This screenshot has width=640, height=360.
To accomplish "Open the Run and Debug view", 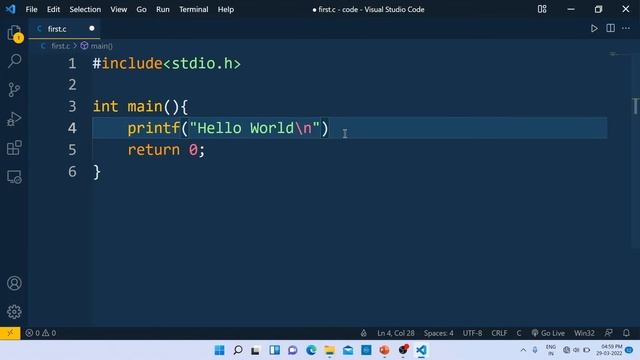I will click(x=14, y=119).
